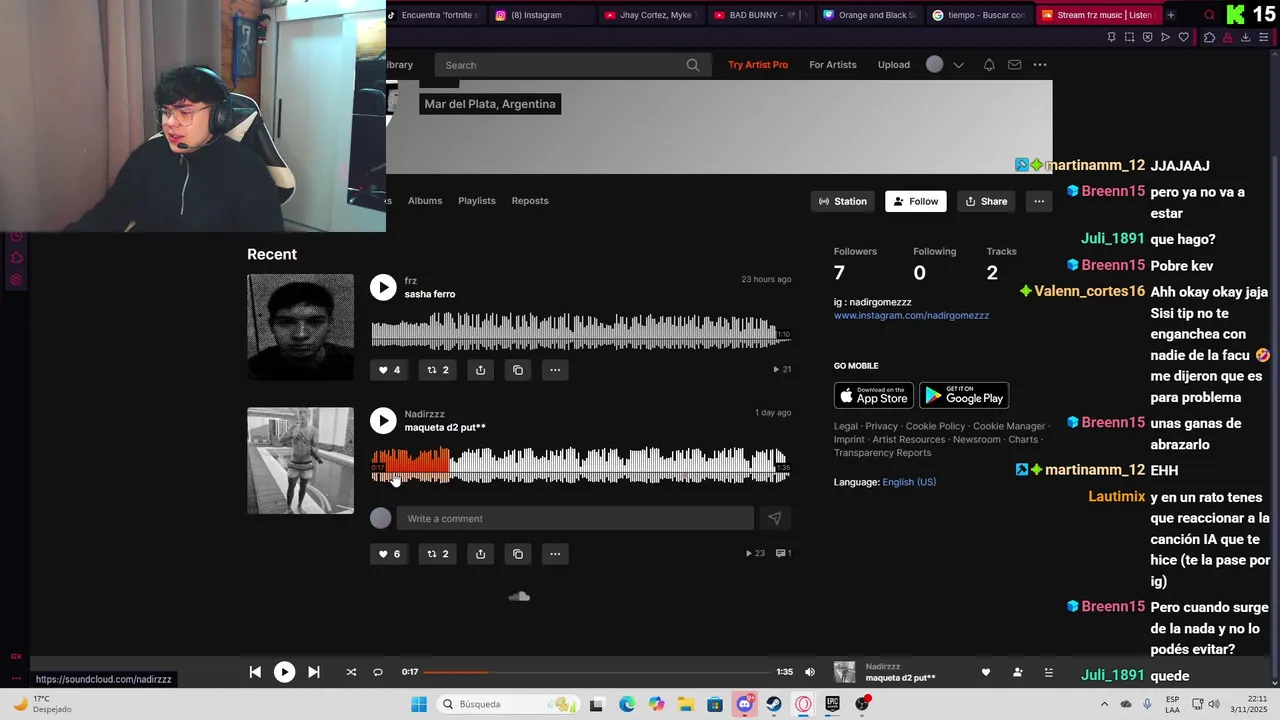The width and height of the screenshot is (1280, 720).
Task: Open browser extensions puzzle icon
Action: (x=1209, y=37)
